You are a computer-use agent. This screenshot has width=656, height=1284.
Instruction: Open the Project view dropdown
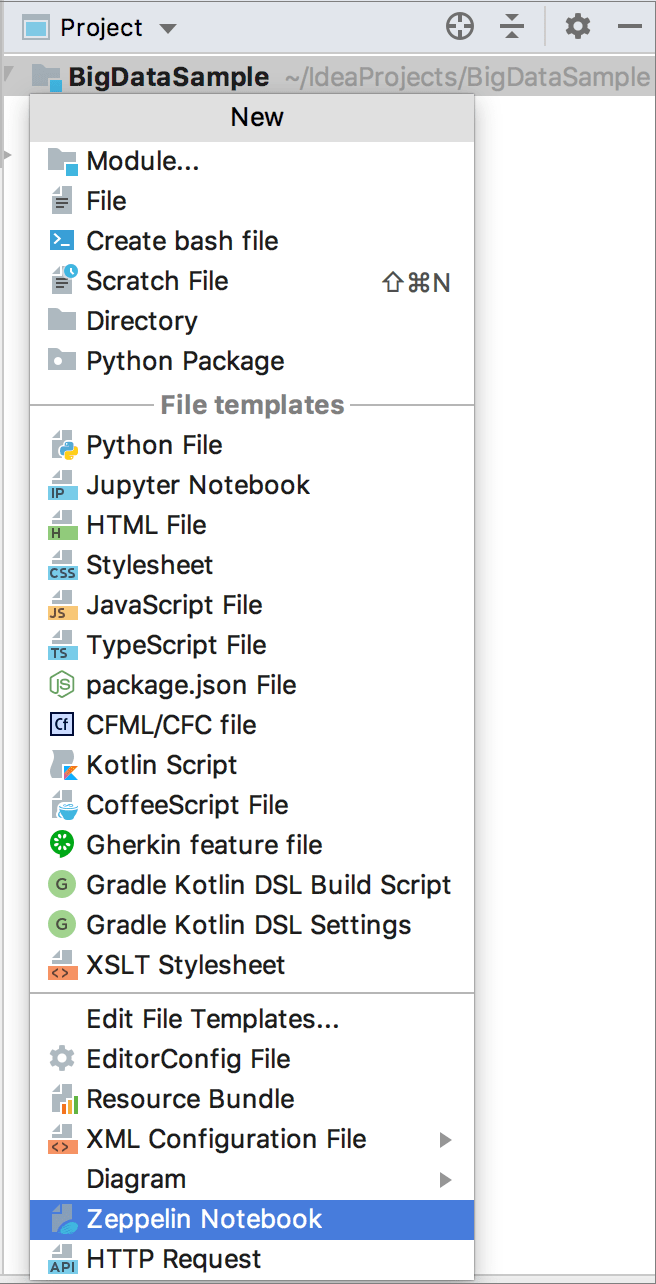click(x=167, y=28)
